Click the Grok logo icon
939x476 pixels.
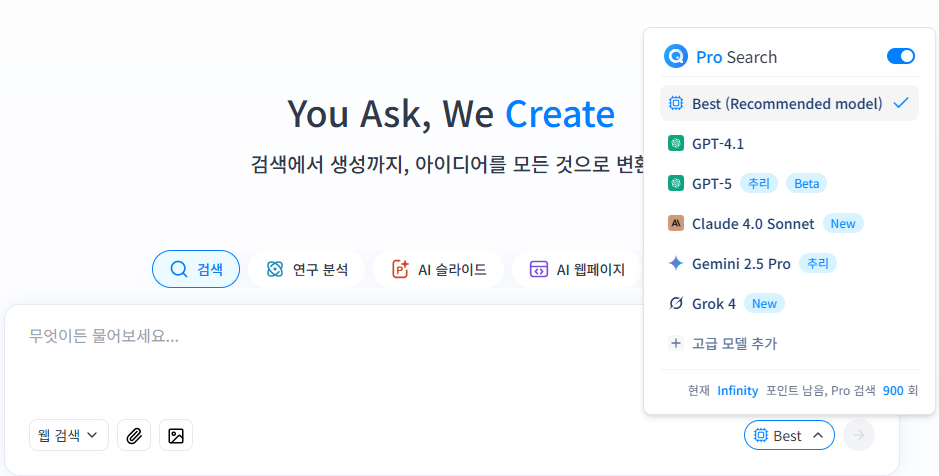[676, 304]
